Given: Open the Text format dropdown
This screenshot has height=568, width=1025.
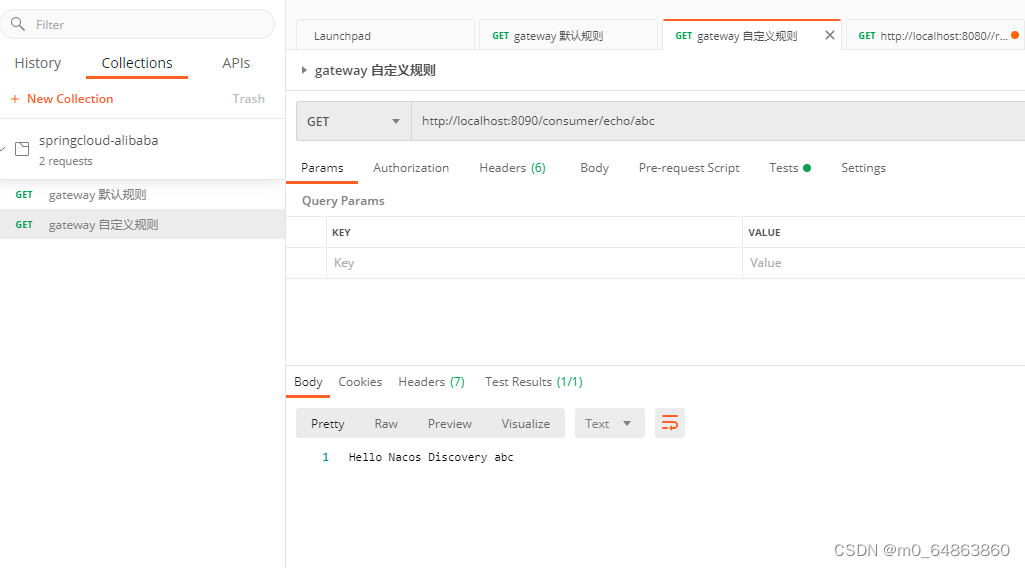Looking at the screenshot, I should tap(609, 423).
